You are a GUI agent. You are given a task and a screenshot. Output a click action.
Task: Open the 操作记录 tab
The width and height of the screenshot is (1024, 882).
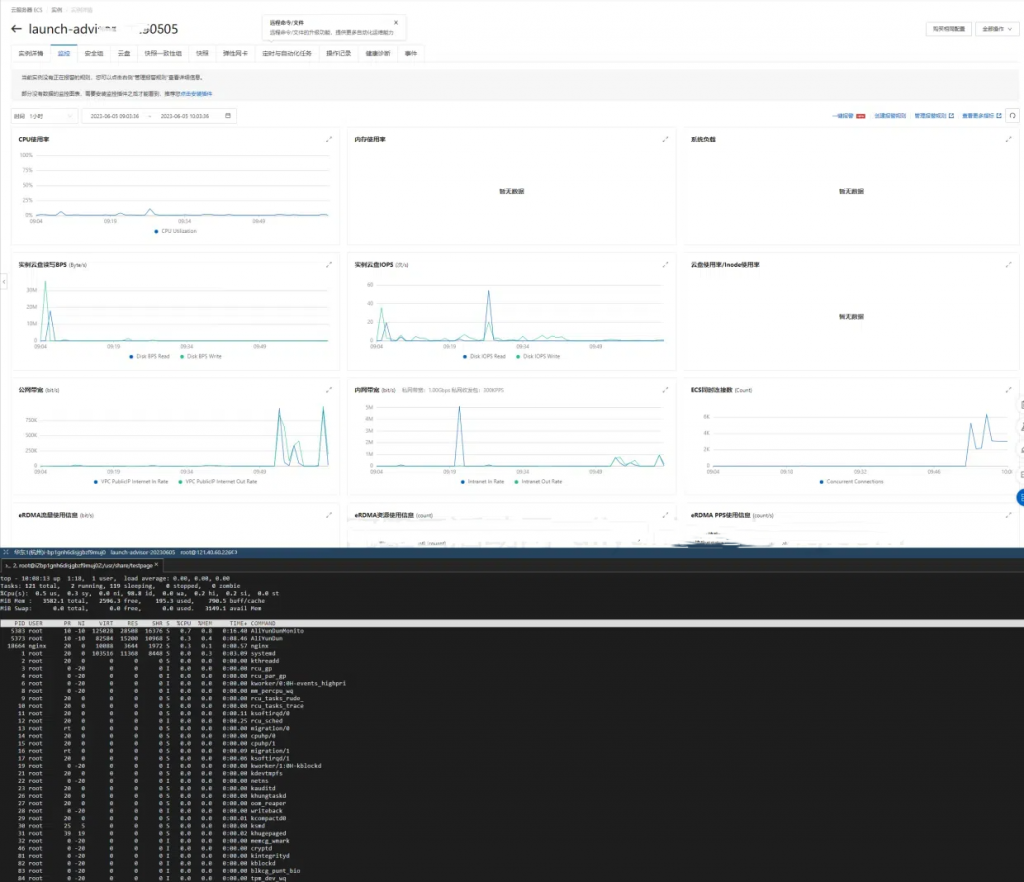pos(338,54)
